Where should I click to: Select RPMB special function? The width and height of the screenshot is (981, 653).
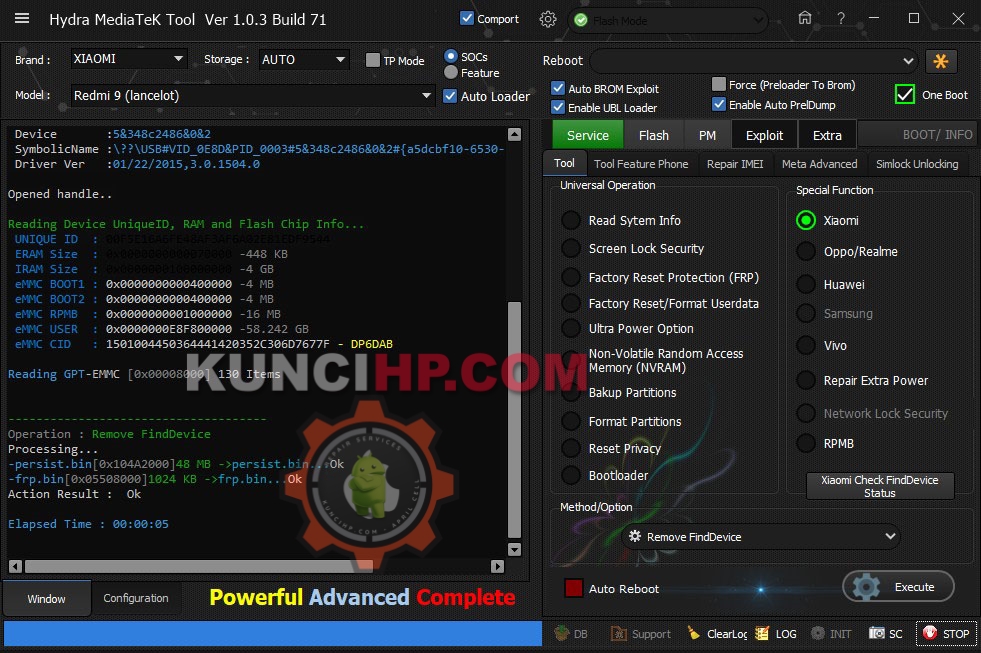coord(806,443)
